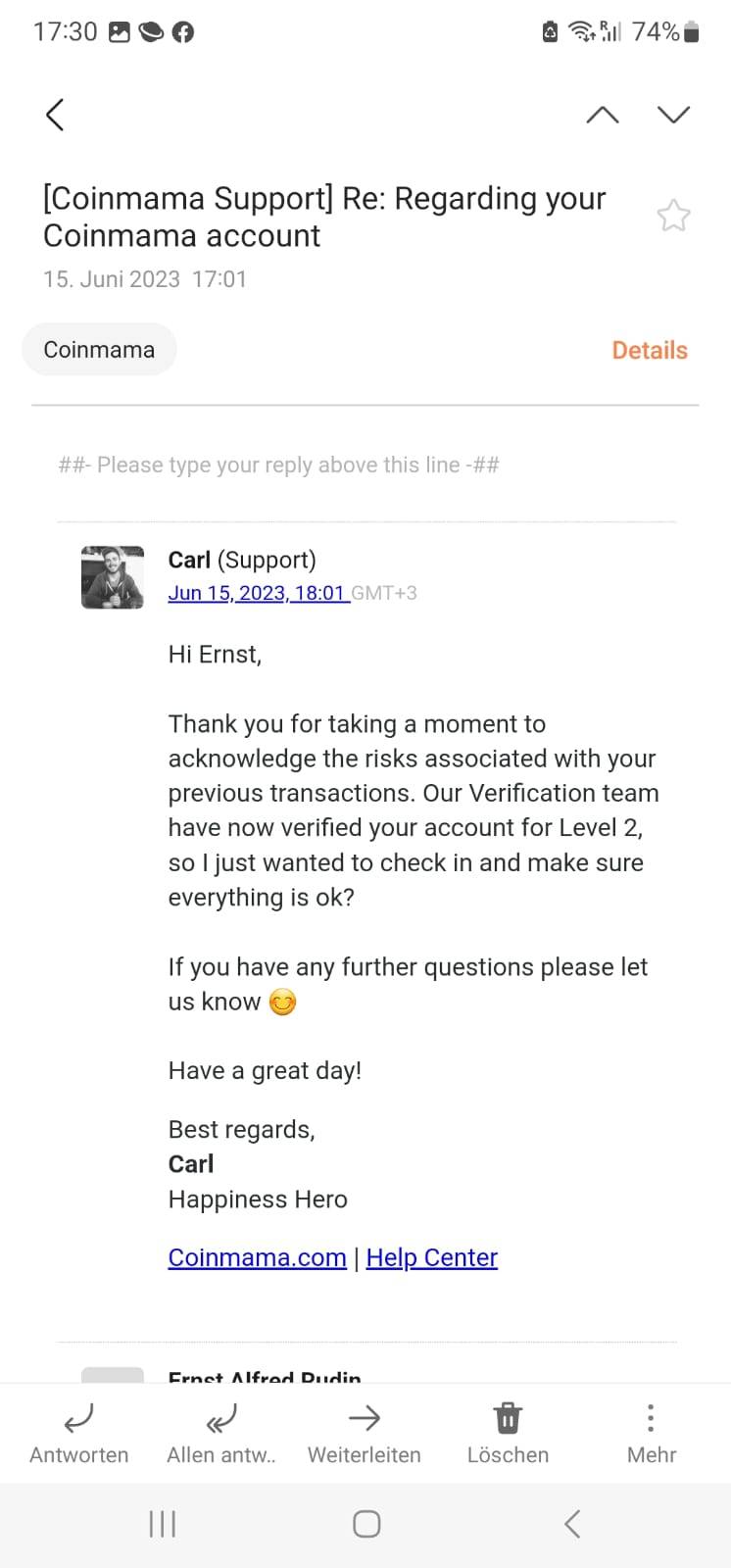The image size is (731, 1568).
Task: Open the Coinmama.com link
Action: click(257, 1257)
